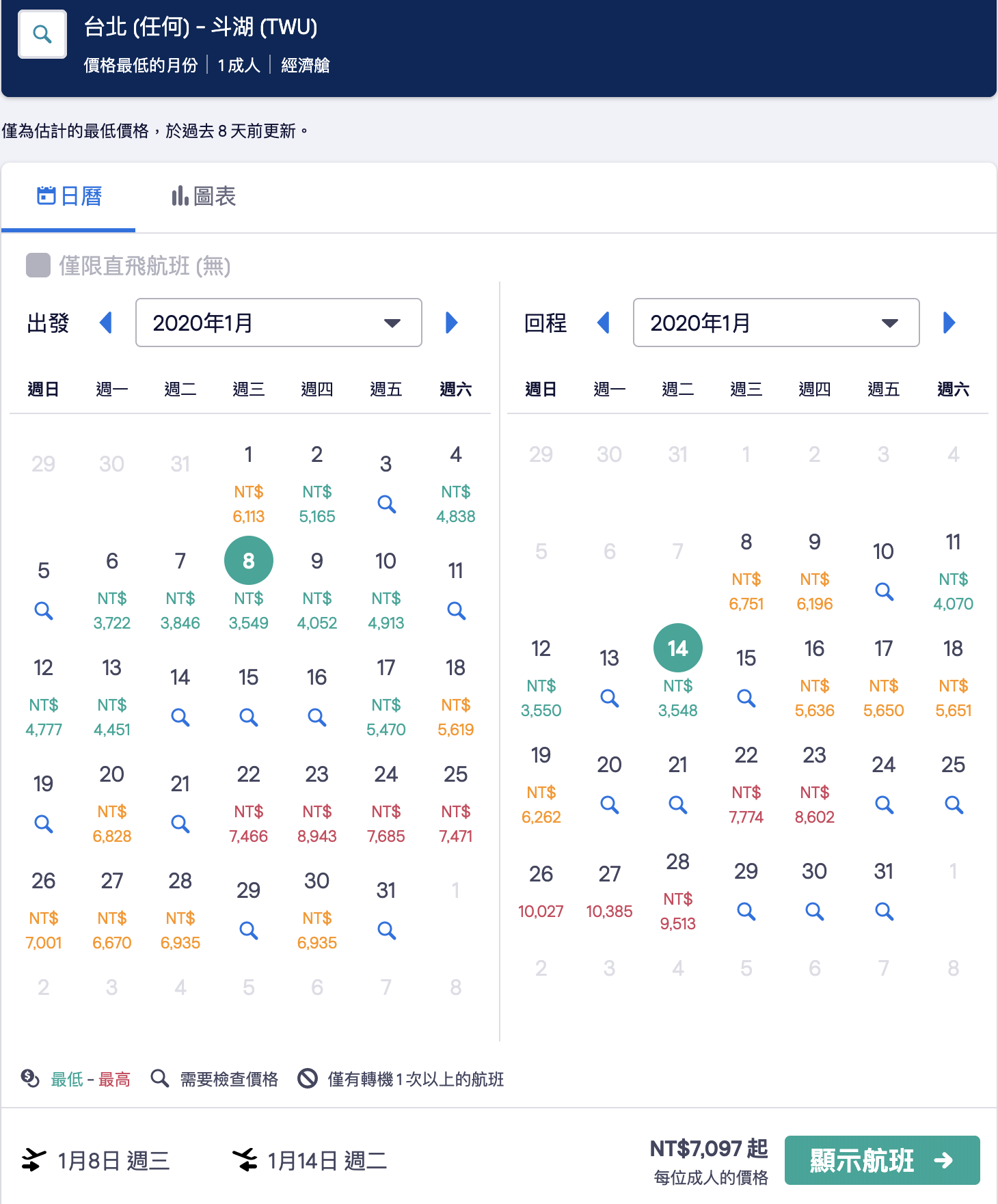Click the 顯示航班 show flights button

(x=882, y=1160)
